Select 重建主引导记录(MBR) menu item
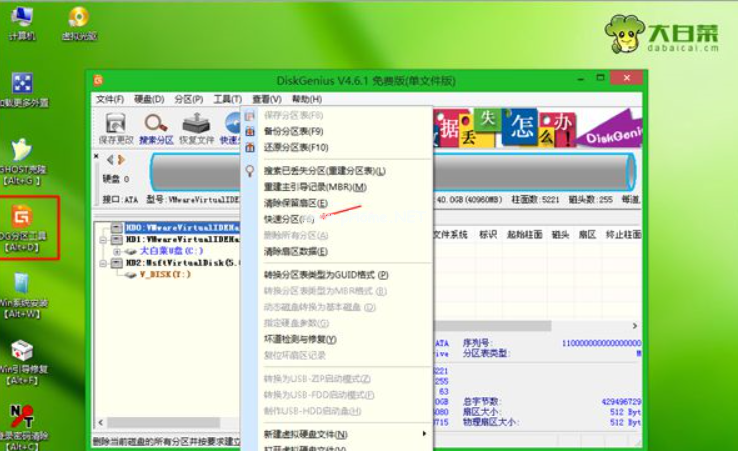Image resolution: width=738 pixels, height=451 pixels. point(314,187)
